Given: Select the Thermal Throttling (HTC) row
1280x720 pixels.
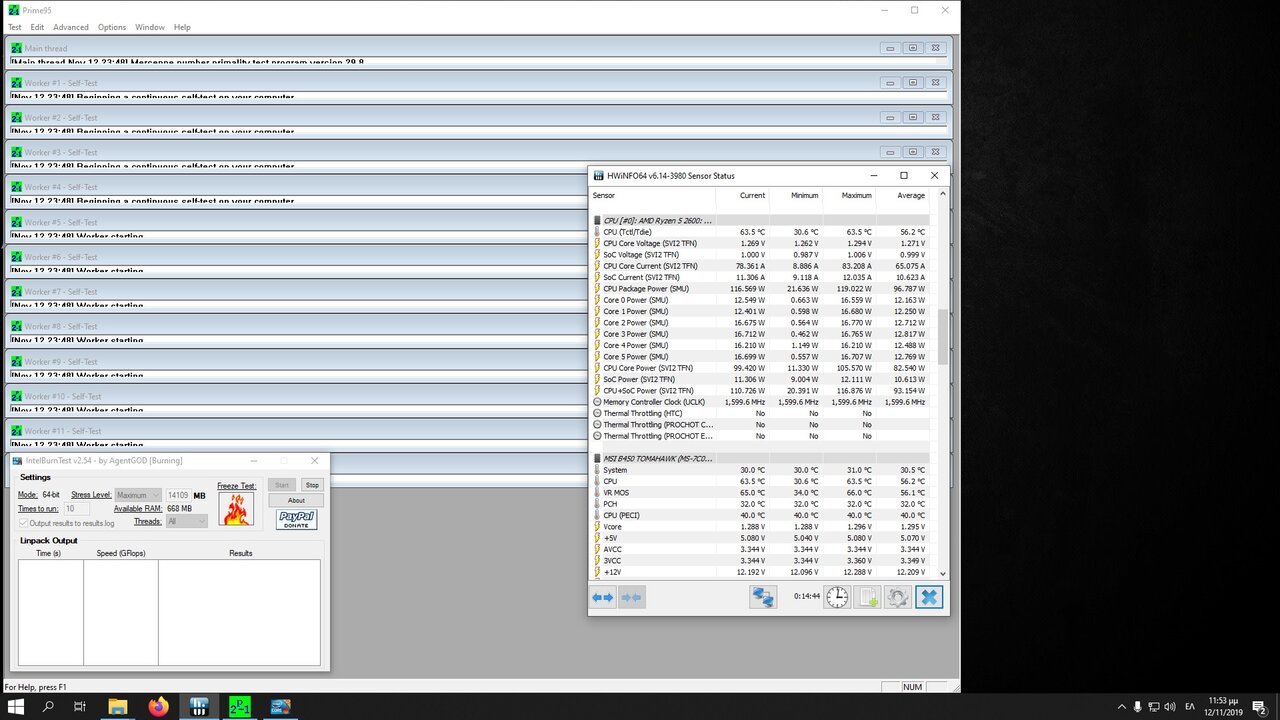Looking at the screenshot, I should [x=760, y=413].
